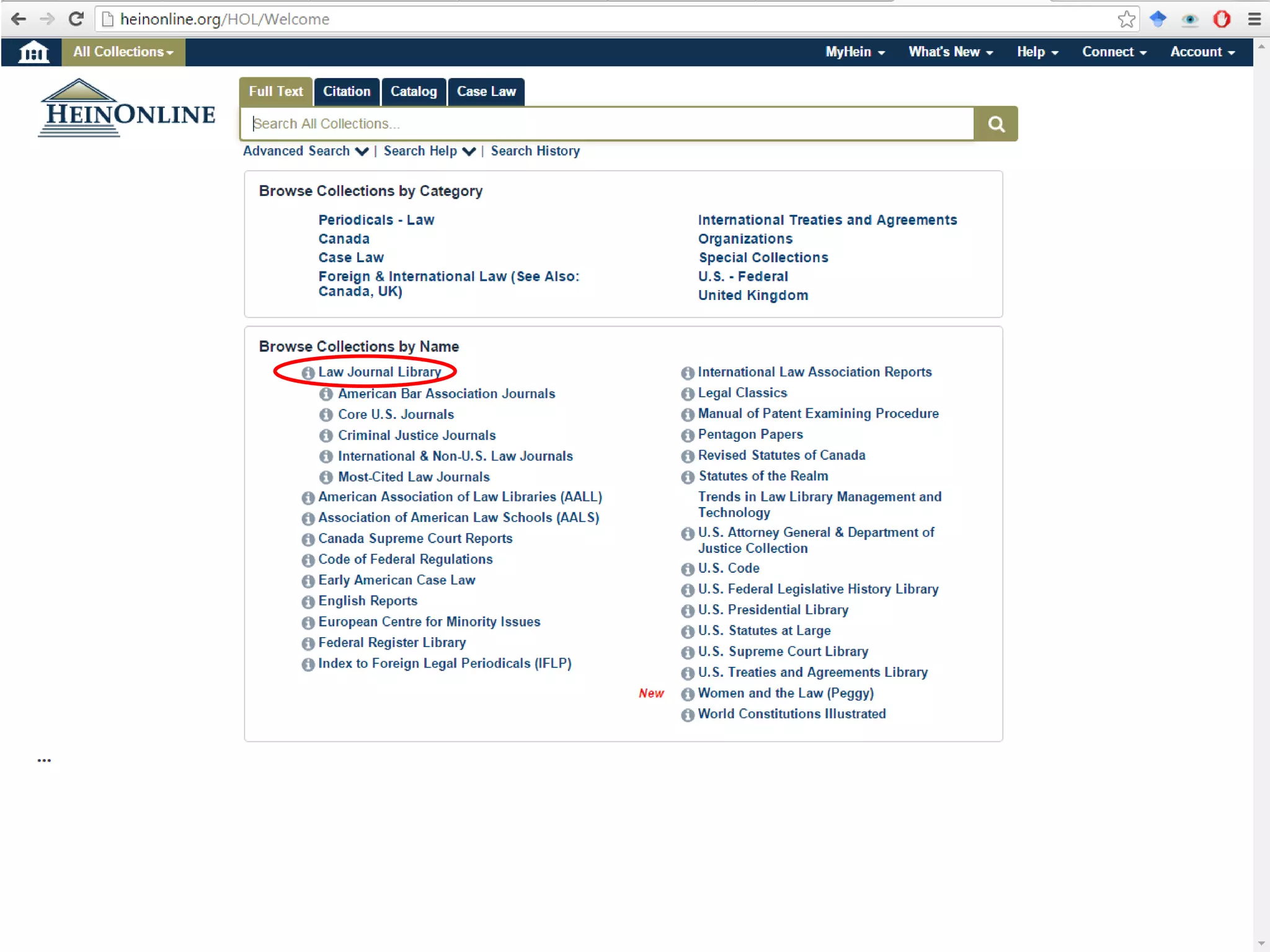Open the browser hamburger menu icon
Image resolution: width=1270 pixels, height=952 pixels.
(1254, 19)
